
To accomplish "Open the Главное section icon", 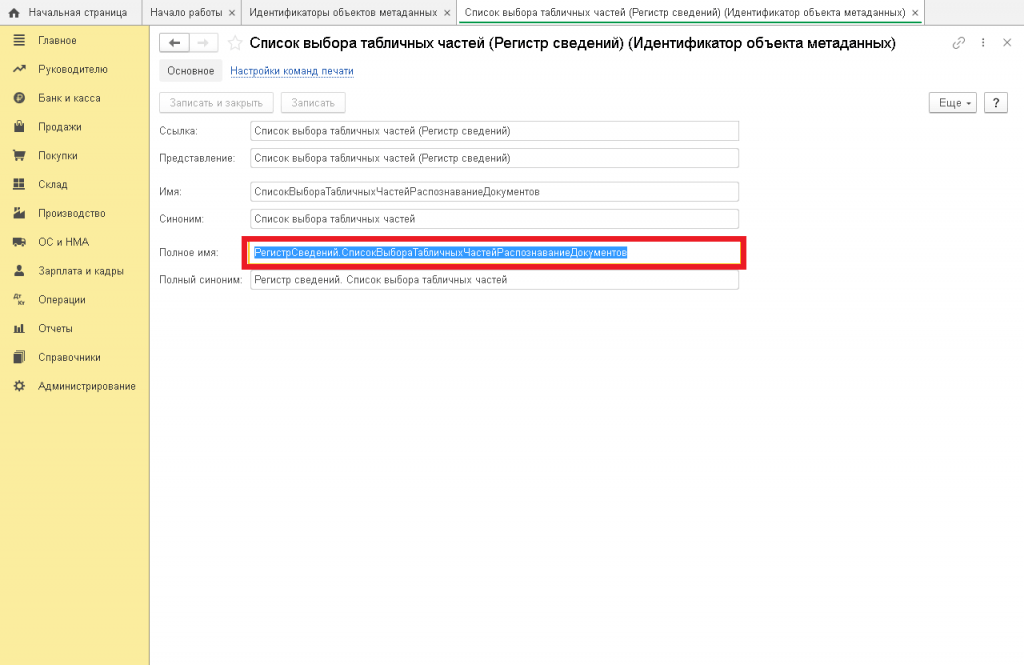I will pos(19,41).
